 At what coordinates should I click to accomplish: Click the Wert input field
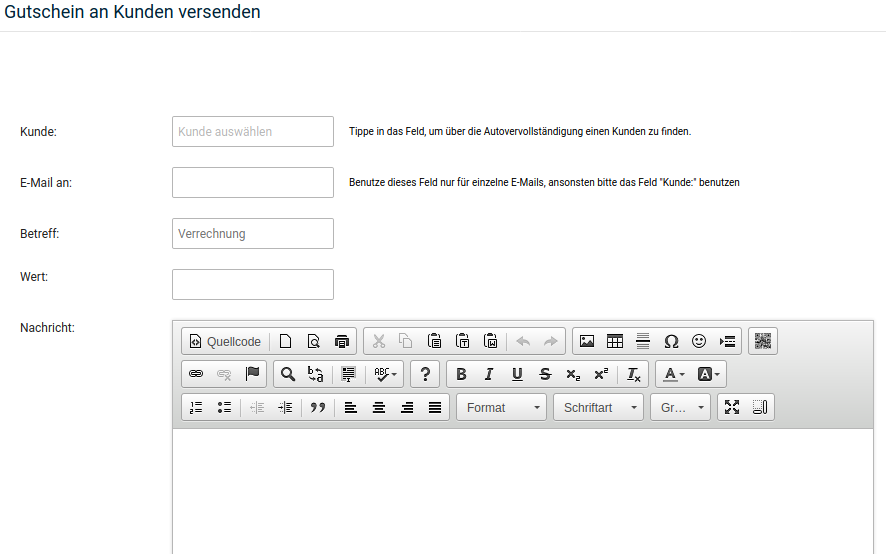(x=253, y=284)
